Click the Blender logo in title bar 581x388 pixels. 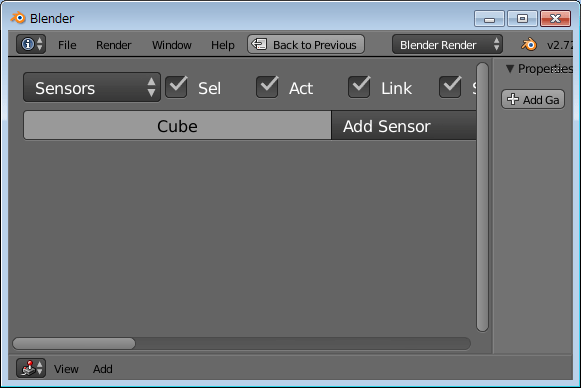[18, 17]
